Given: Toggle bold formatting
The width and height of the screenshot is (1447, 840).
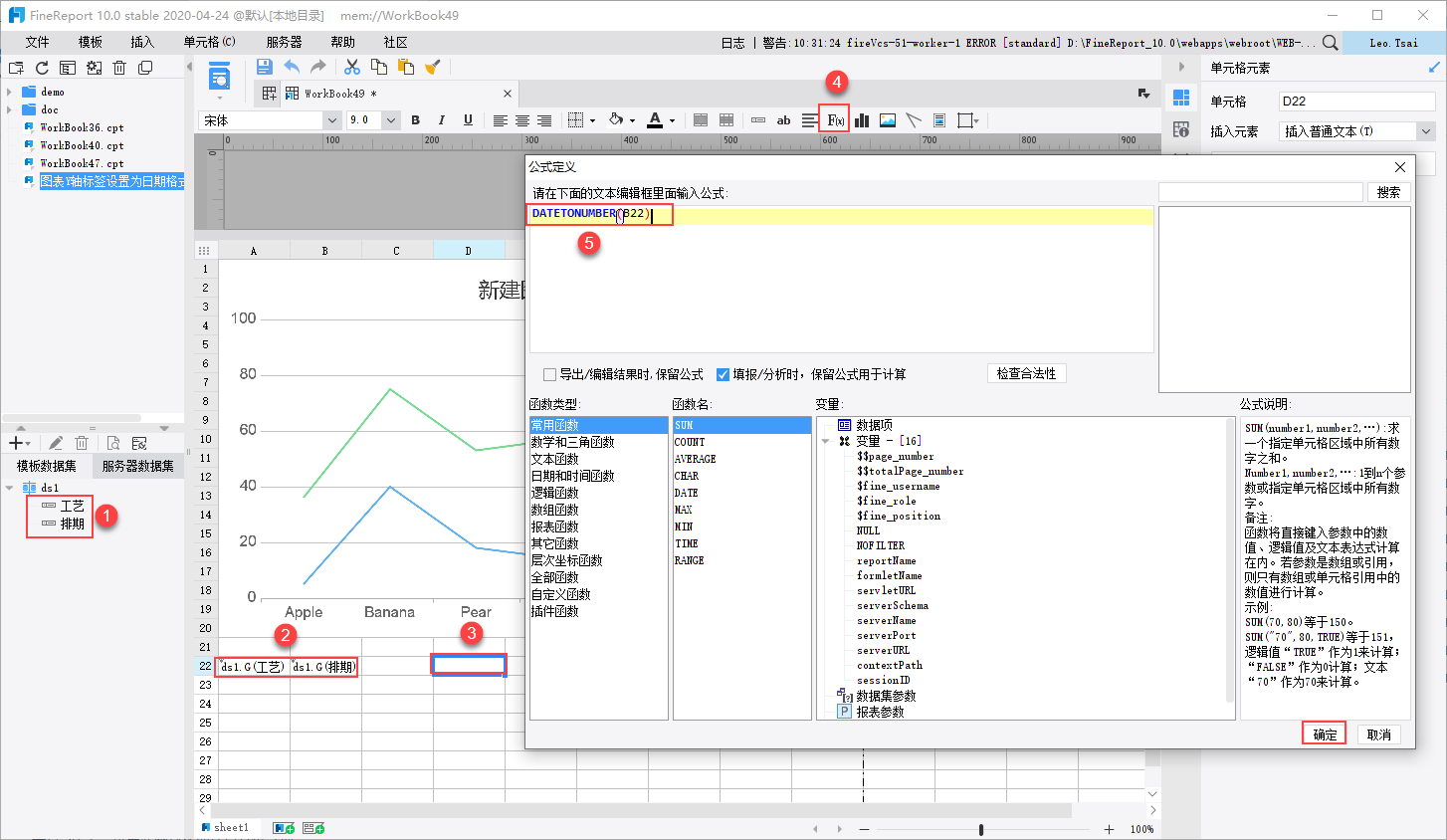Looking at the screenshot, I should [416, 120].
